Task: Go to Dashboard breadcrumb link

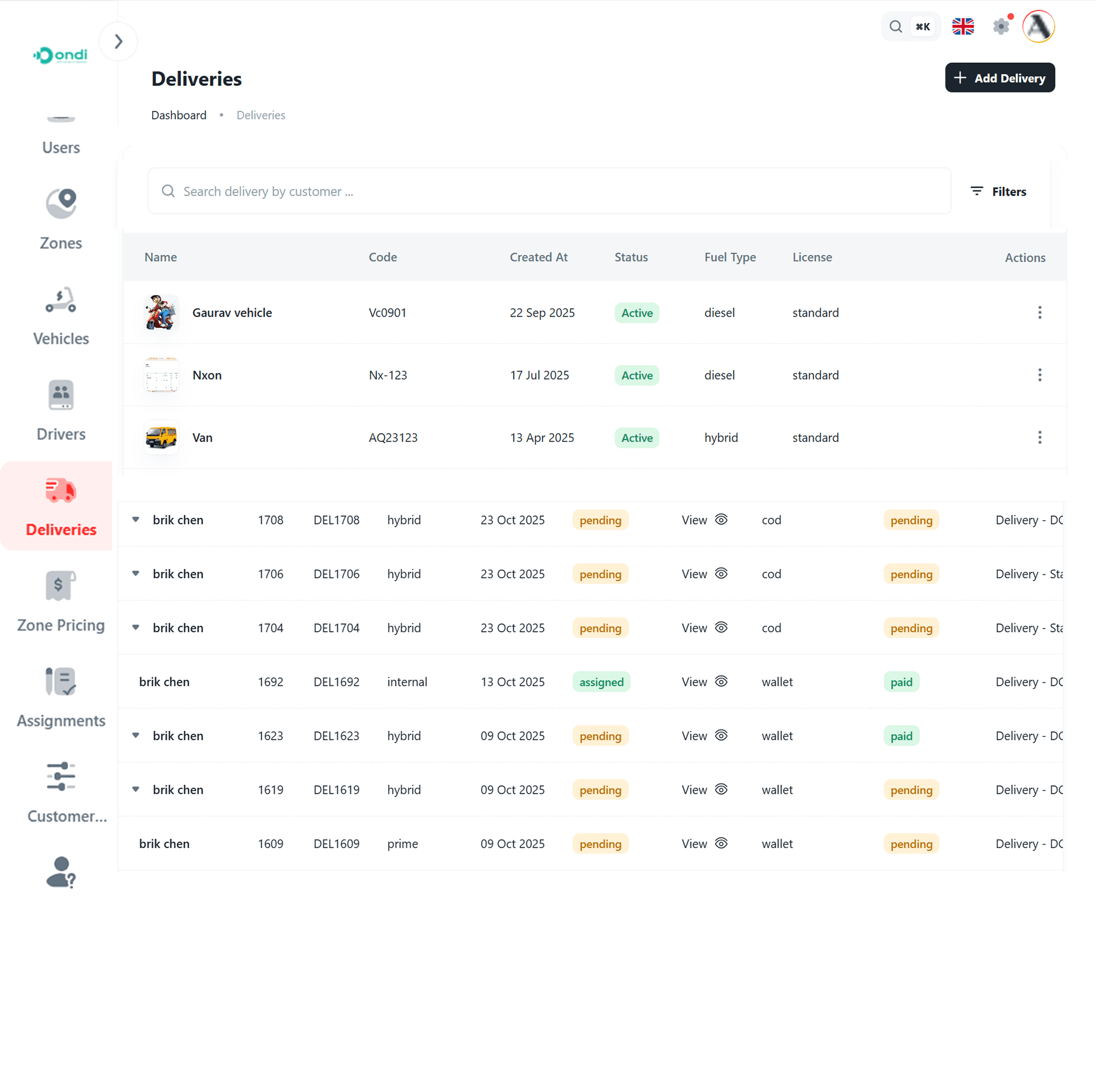Action: tap(178, 116)
